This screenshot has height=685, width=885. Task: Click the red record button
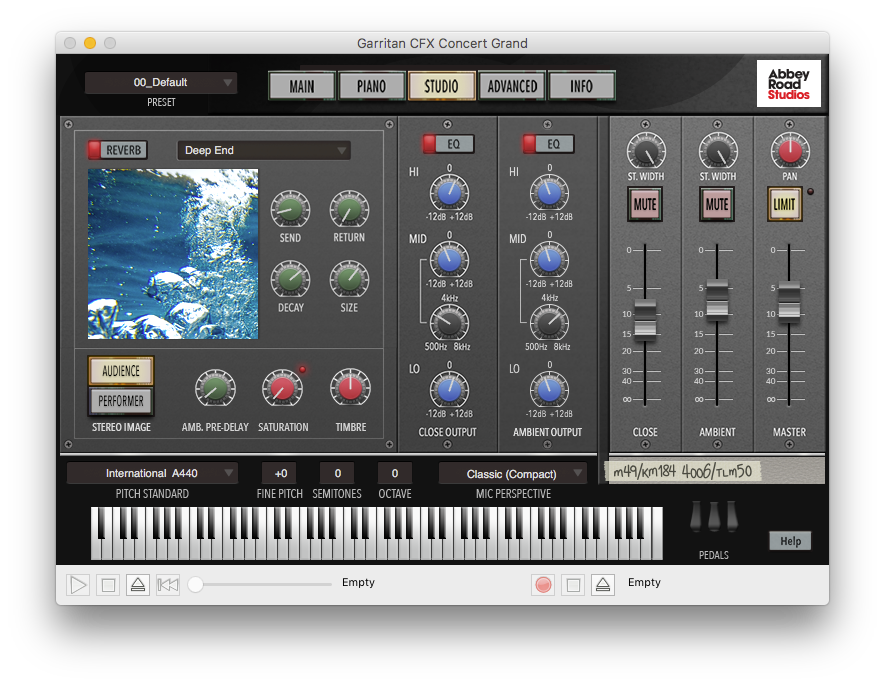coord(543,585)
